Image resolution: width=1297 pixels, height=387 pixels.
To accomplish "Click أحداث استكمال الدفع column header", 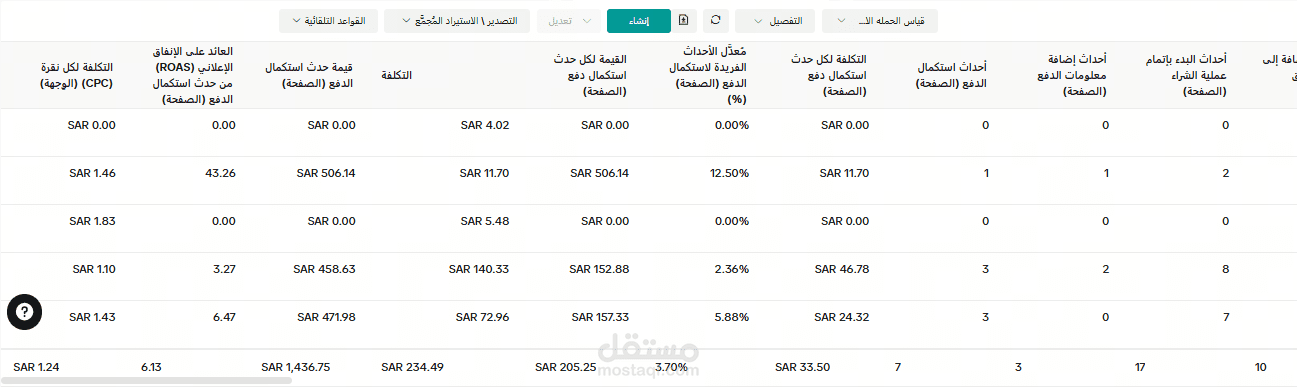I will tap(952, 75).
